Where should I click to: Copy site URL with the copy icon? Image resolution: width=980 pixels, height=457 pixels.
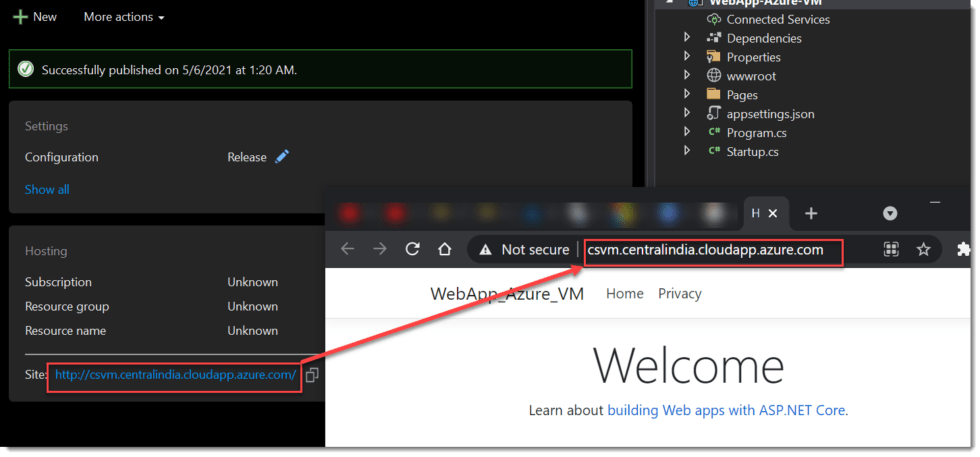(312, 375)
